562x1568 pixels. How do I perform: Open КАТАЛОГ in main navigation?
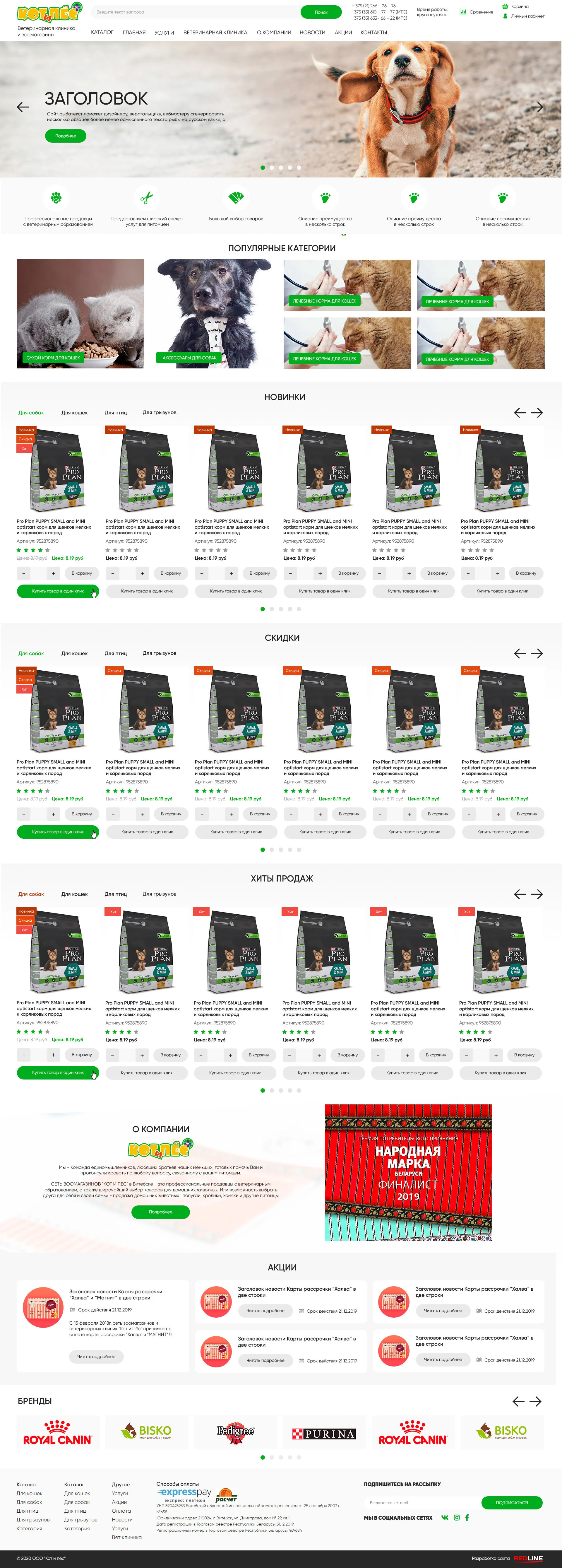pyautogui.click(x=102, y=32)
